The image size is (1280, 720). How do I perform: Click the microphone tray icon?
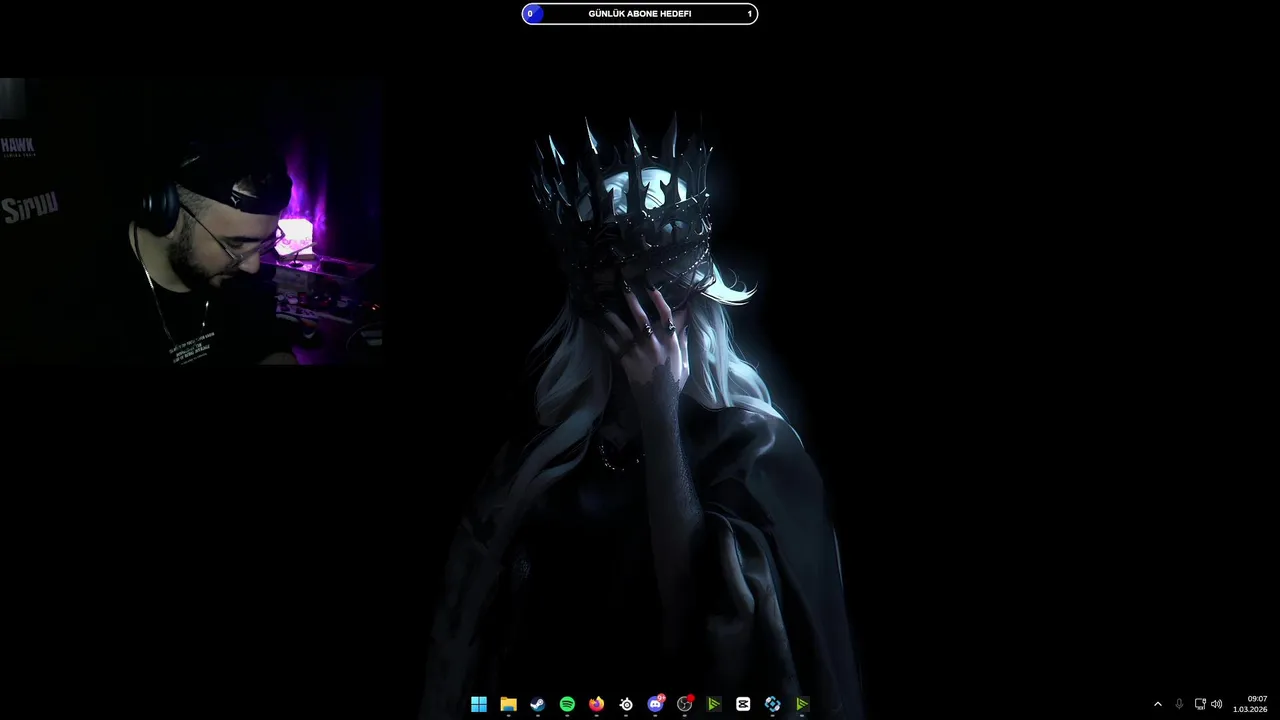tap(1179, 704)
